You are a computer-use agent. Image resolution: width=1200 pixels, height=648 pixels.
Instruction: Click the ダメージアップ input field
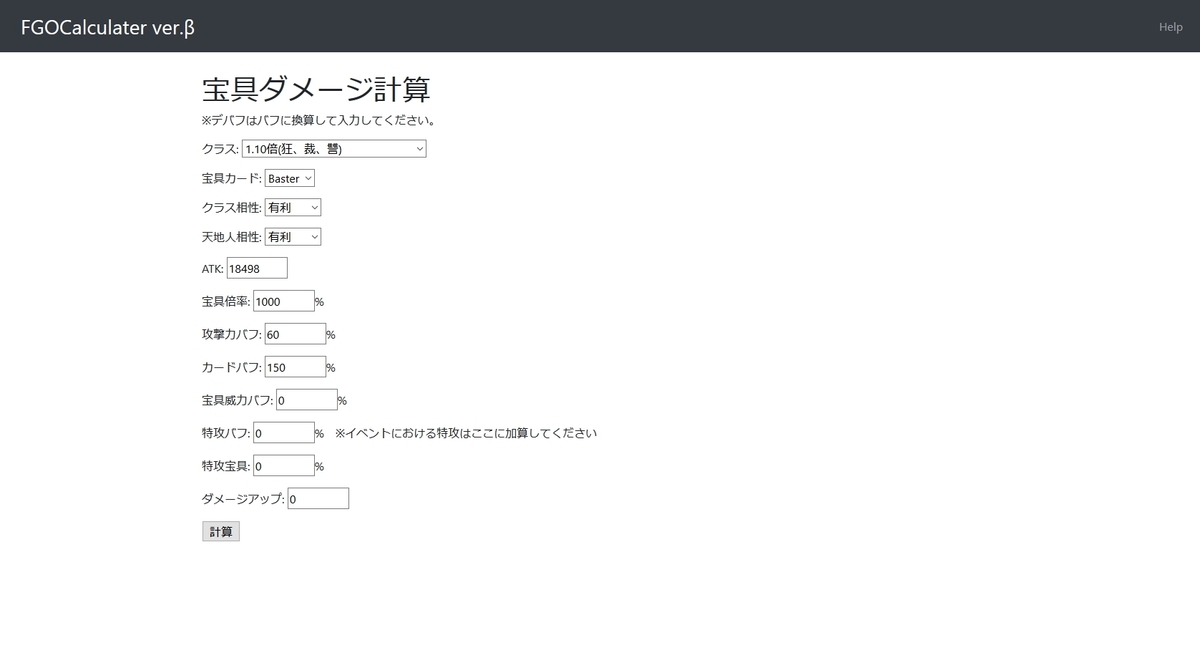tap(318, 498)
